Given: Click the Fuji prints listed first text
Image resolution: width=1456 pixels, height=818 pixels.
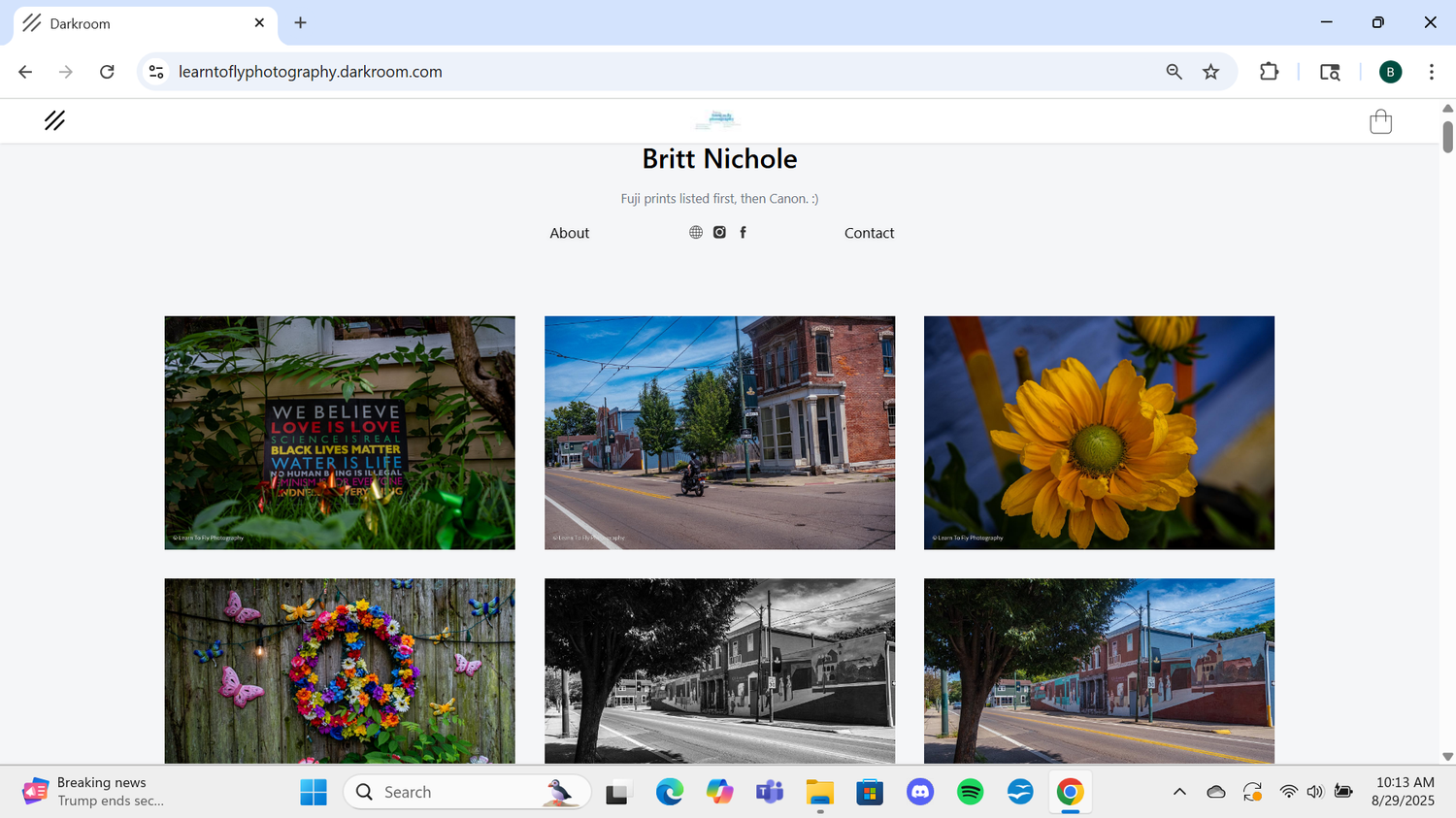Looking at the screenshot, I should (719, 198).
